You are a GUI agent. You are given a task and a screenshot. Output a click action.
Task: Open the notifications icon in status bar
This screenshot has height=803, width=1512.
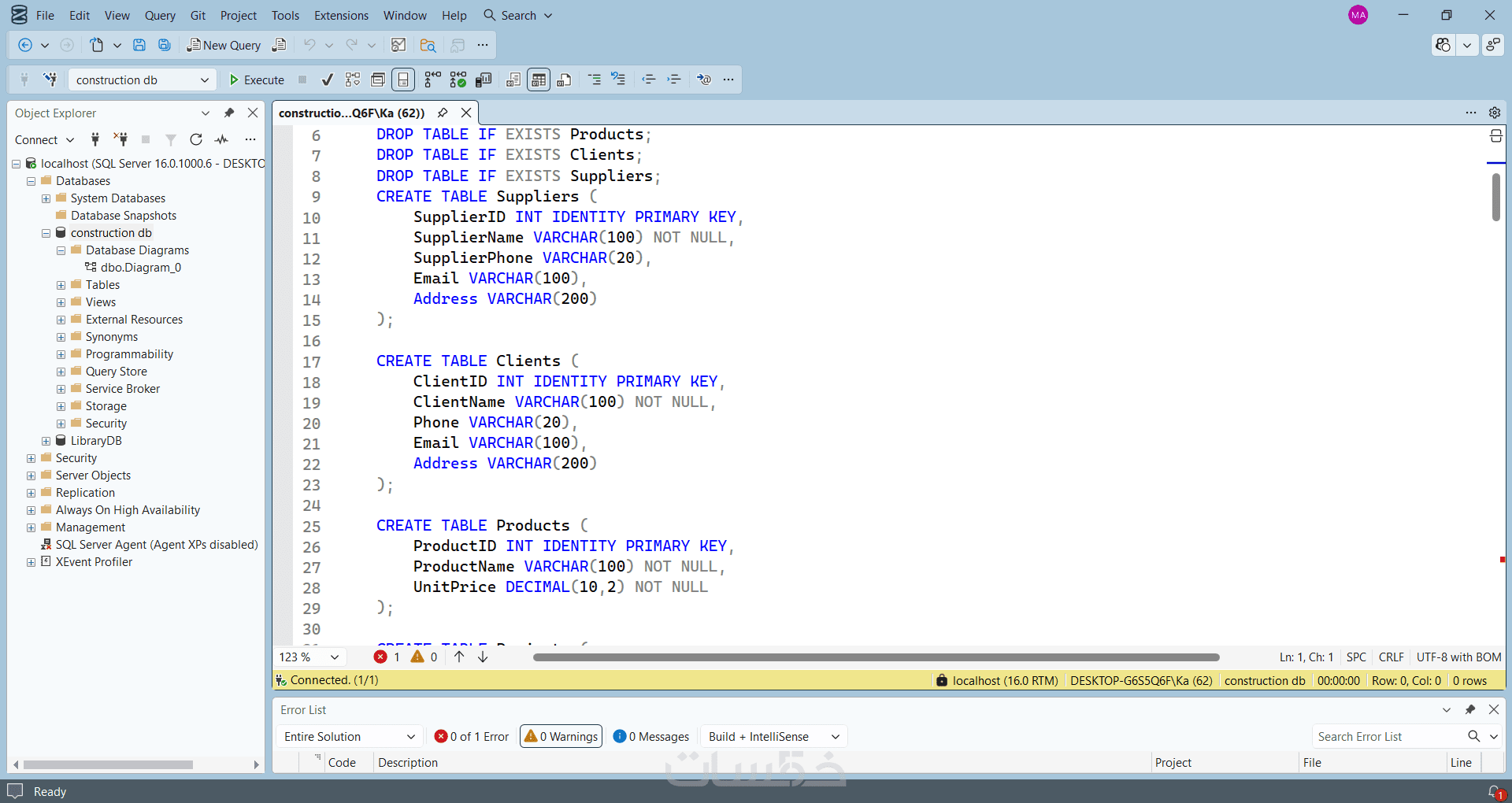coord(1495,792)
